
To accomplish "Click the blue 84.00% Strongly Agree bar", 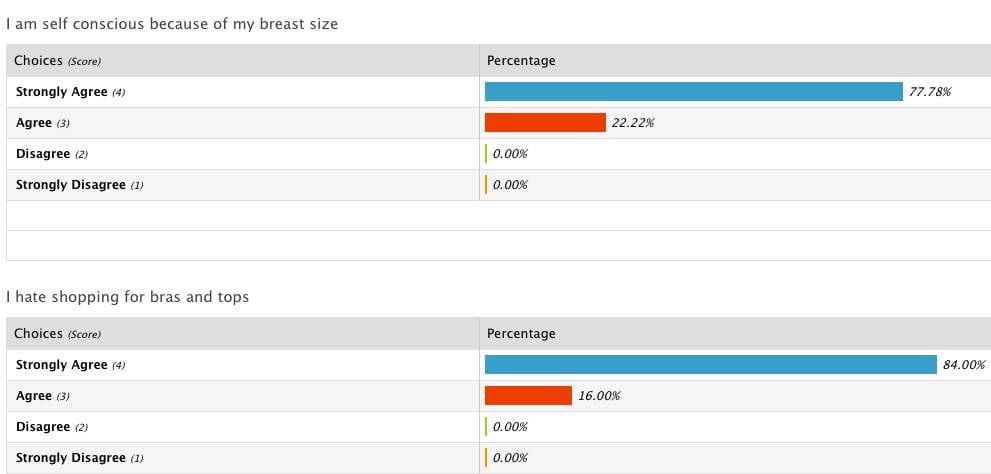I will pos(710,365).
